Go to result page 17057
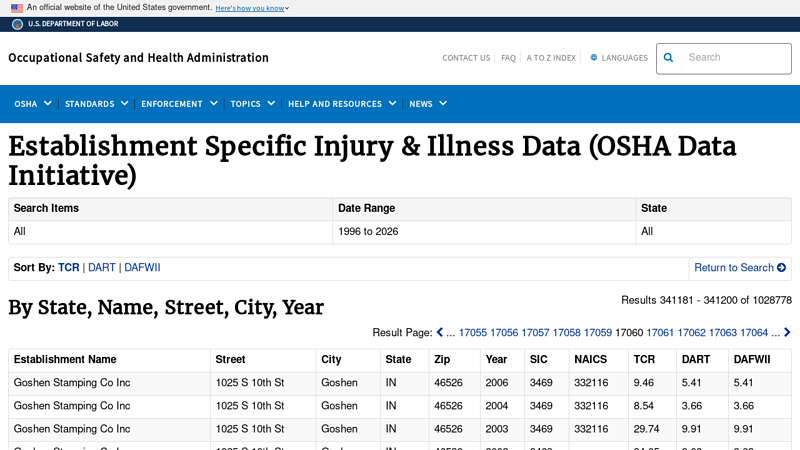 535,333
